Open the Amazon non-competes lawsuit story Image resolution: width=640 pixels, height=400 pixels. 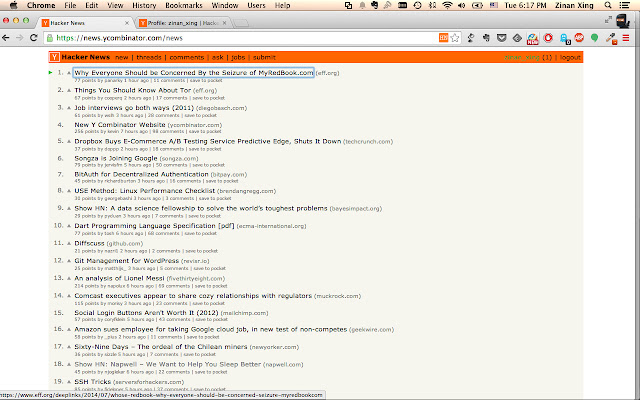(x=211, y=329)
